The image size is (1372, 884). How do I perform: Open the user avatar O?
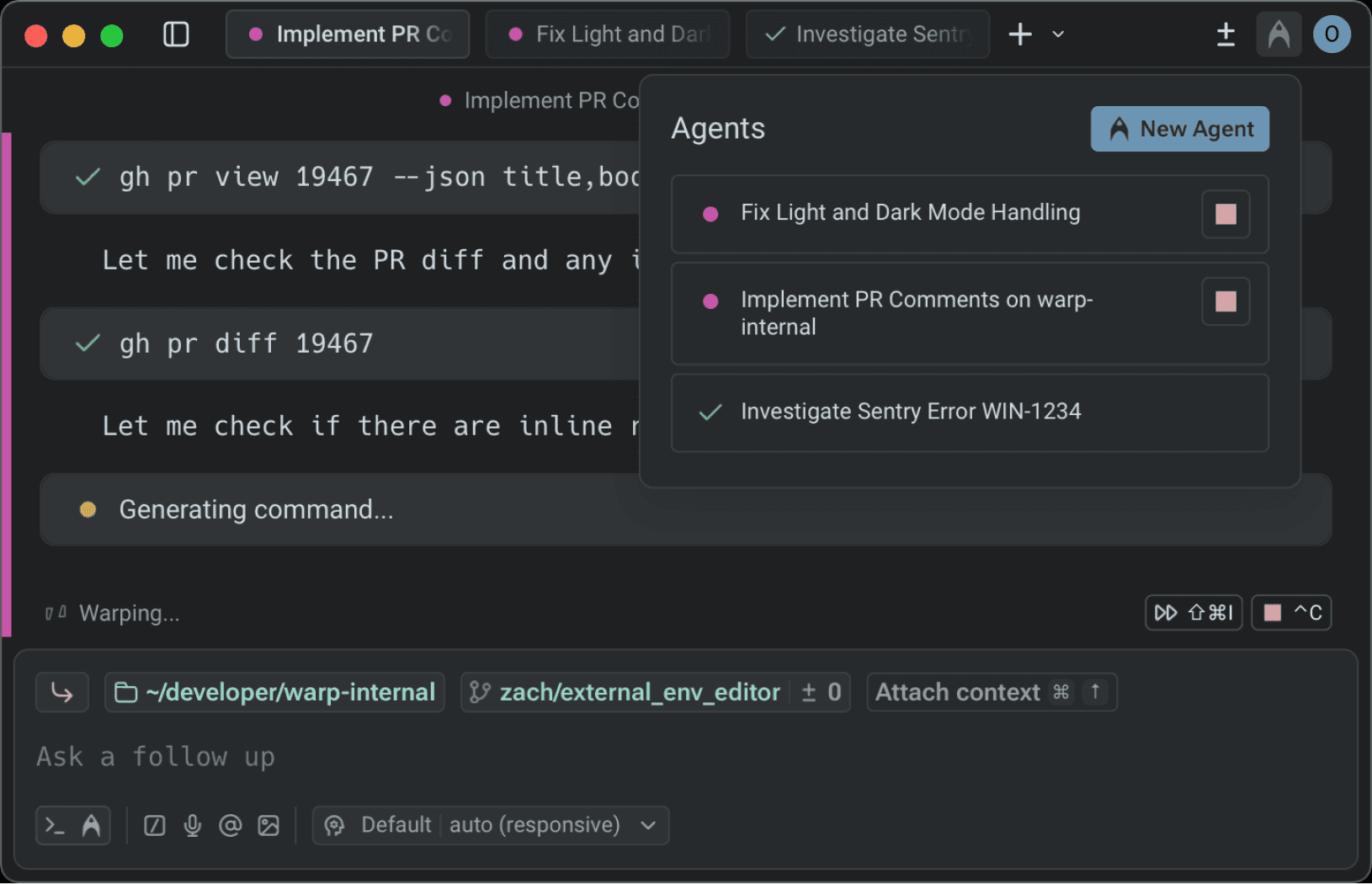pyautogui.click(x=1332, y=35)
